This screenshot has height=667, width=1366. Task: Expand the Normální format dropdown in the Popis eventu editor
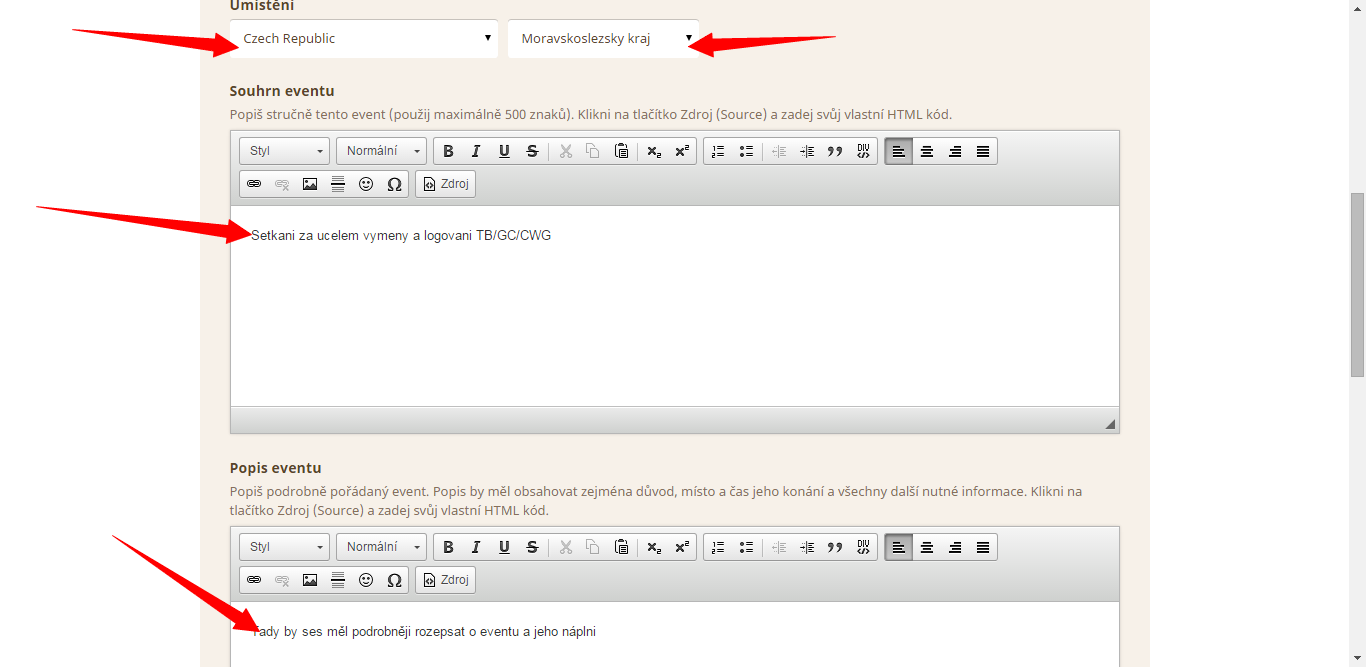coord(381,547)
